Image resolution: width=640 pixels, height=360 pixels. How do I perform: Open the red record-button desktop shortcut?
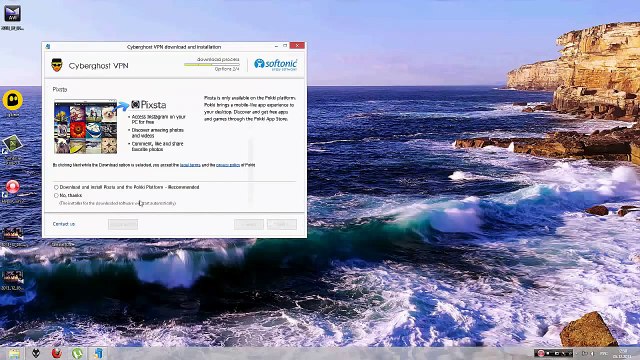13,187
